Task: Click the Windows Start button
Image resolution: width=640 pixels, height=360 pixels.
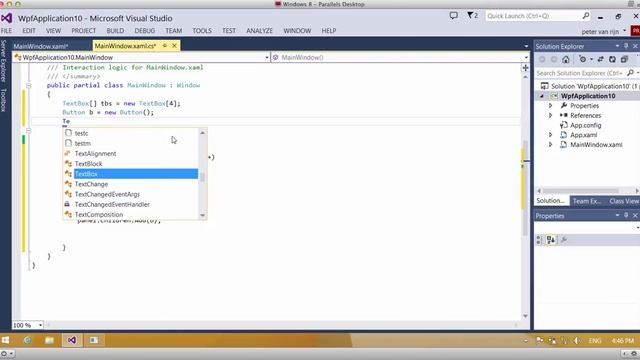Action: [x=5, y=340]
